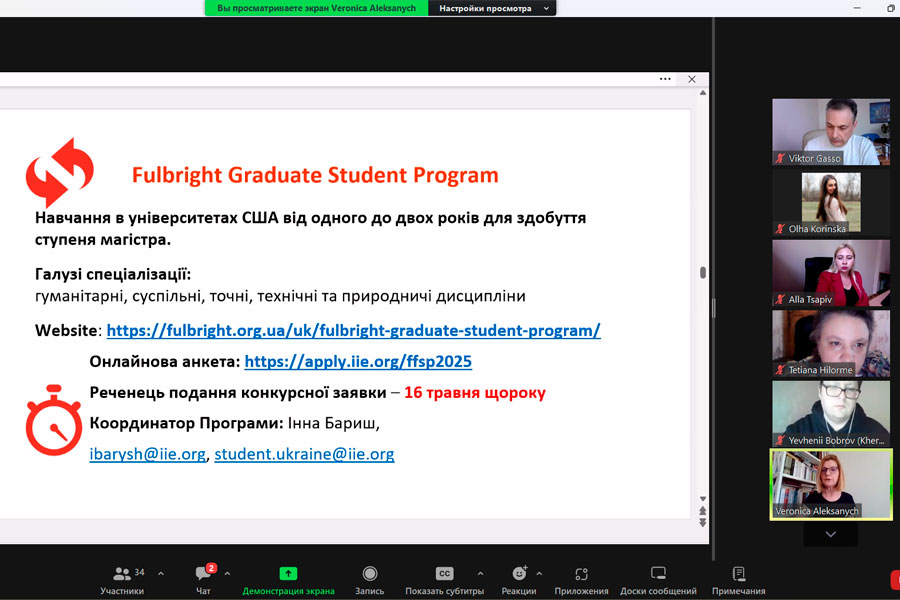The image size is (900, 600).
Task: Expand chat options caret next to Чат
Action: (227, 573)
